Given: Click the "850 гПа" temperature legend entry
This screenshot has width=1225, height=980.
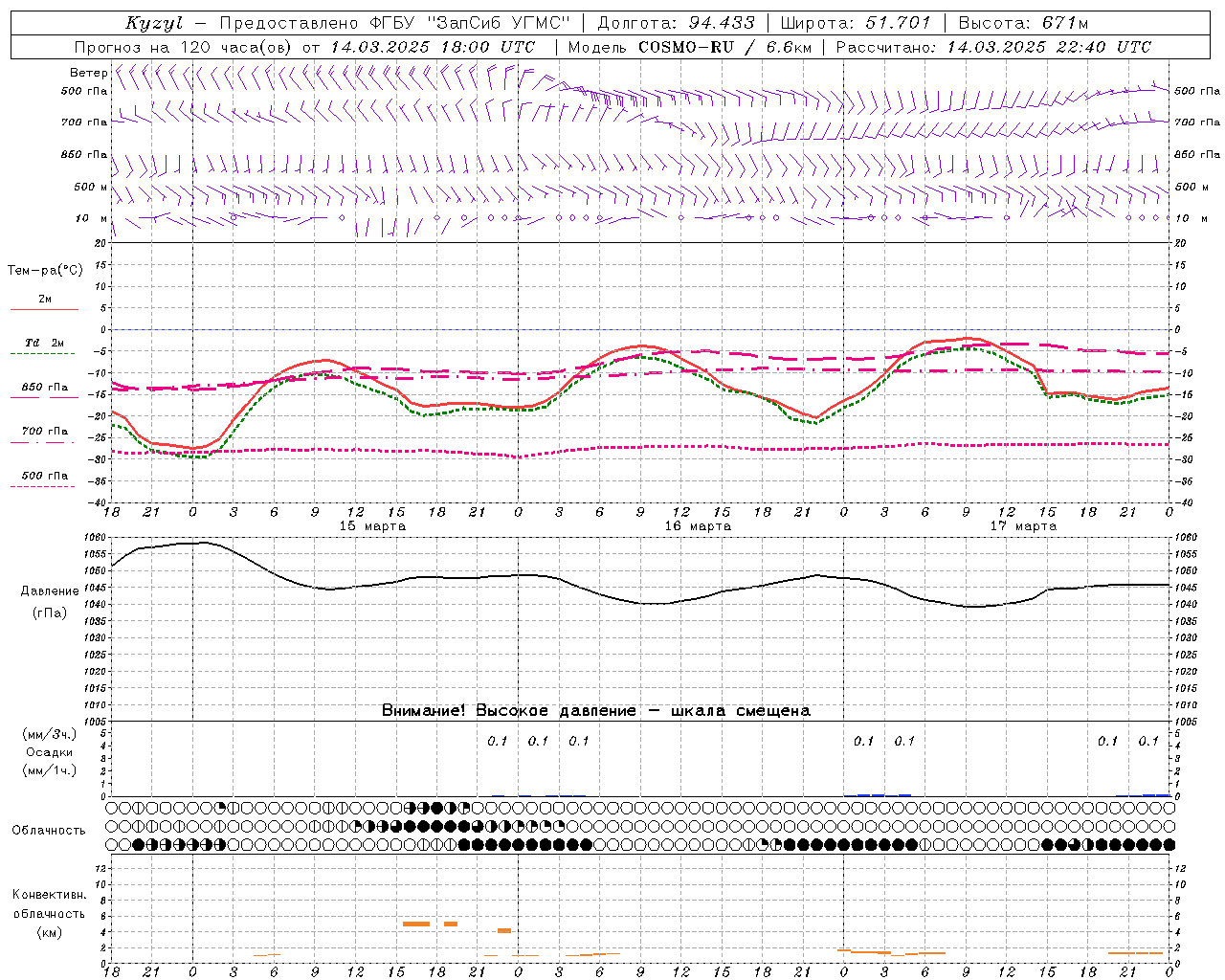Looking at the screenshot, I should click(x=45, y=388).
